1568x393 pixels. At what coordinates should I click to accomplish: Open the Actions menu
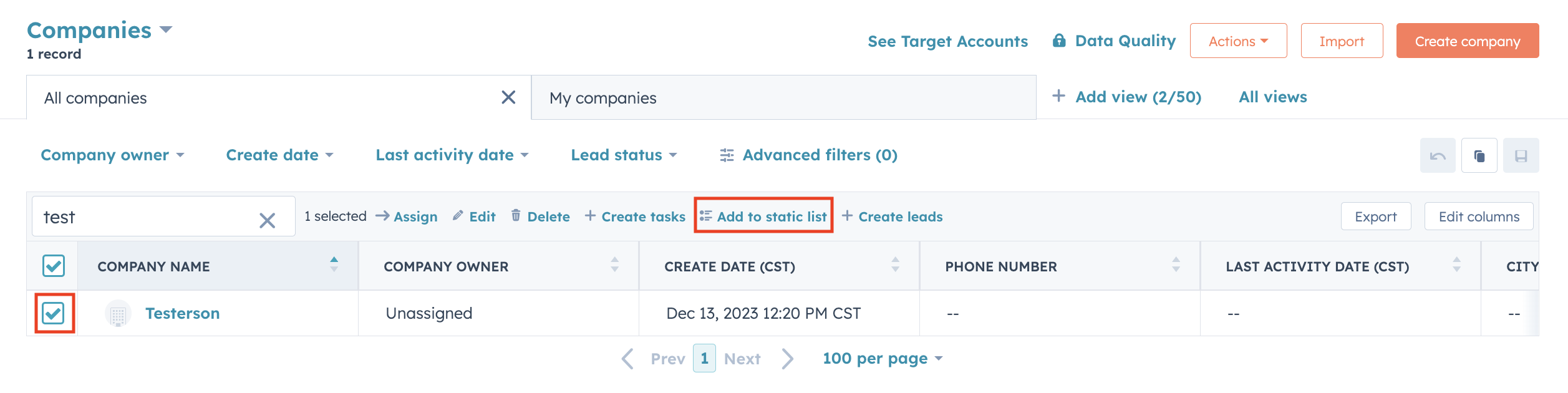(1237, 41)
